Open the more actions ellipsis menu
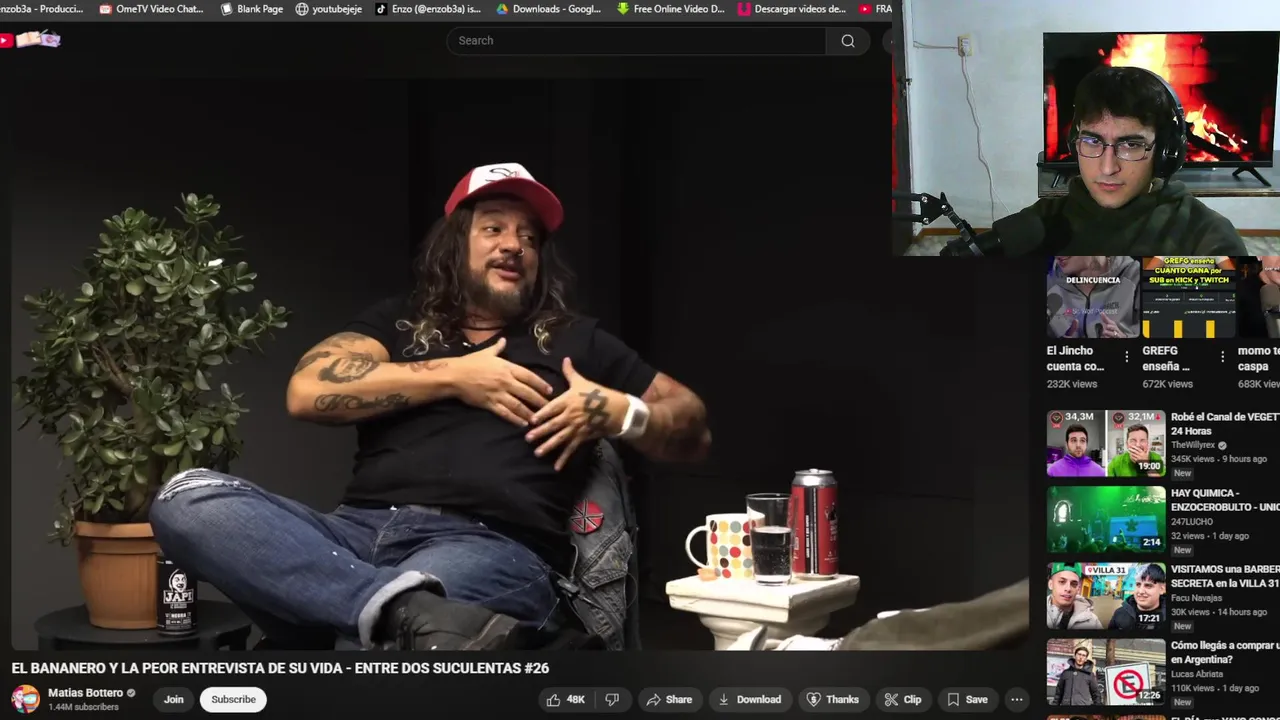The image size is (1280, 720). click(x=1017, y=699)
